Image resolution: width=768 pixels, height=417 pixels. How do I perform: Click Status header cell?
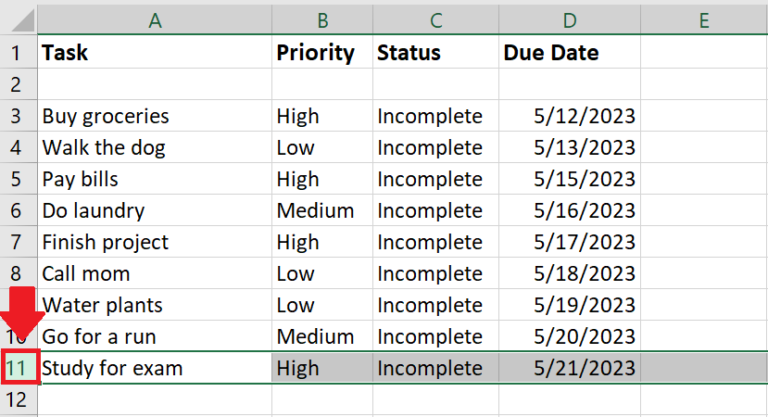coord(433,53)
